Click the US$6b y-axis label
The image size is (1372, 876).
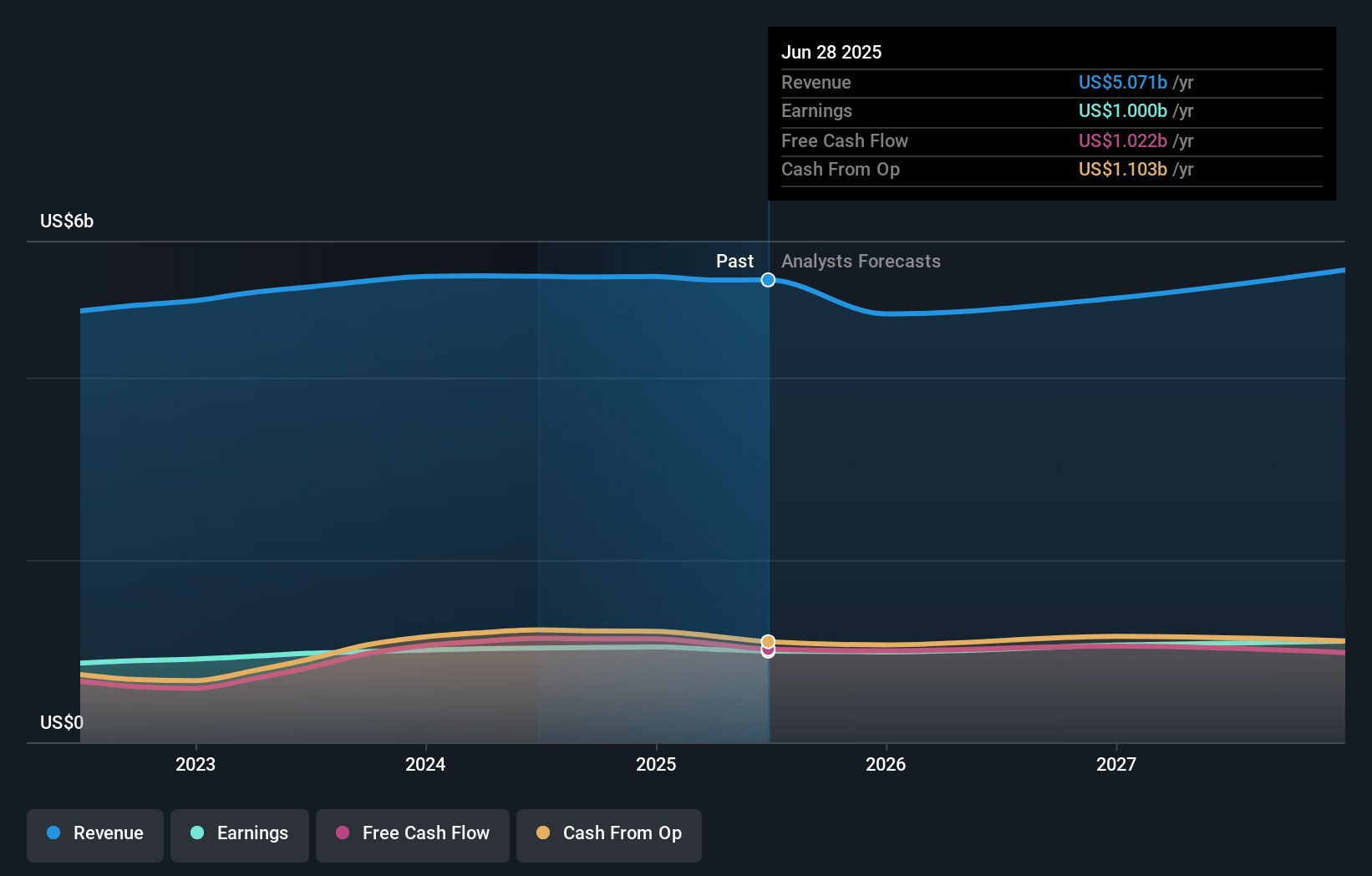[x=67, y=221]
